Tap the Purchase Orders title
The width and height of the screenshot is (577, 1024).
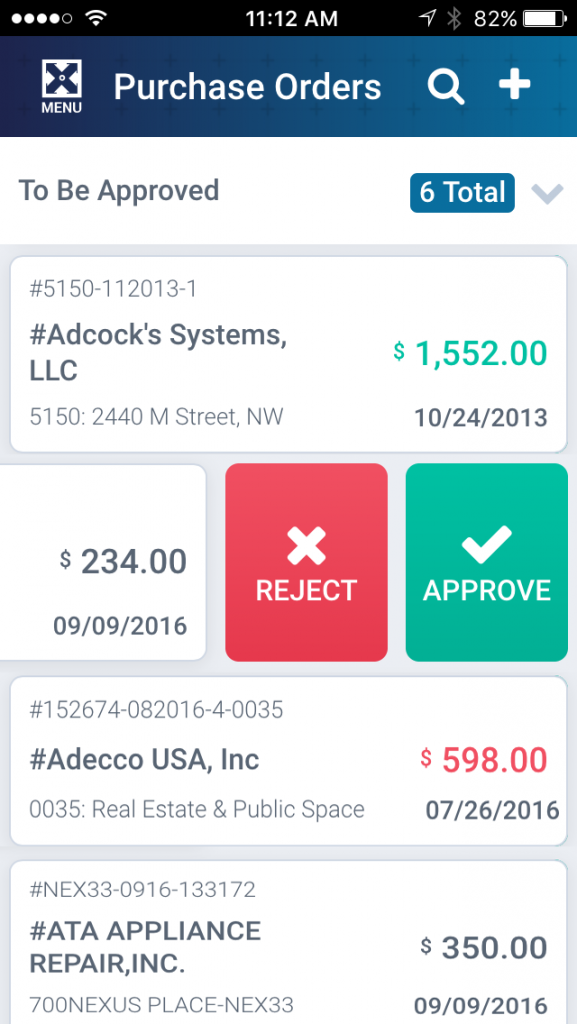point(247,87)
